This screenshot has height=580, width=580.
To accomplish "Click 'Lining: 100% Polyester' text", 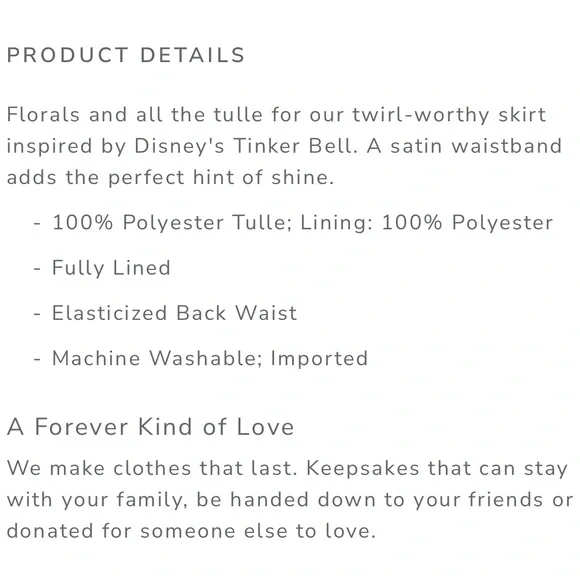I will (426, 223).
